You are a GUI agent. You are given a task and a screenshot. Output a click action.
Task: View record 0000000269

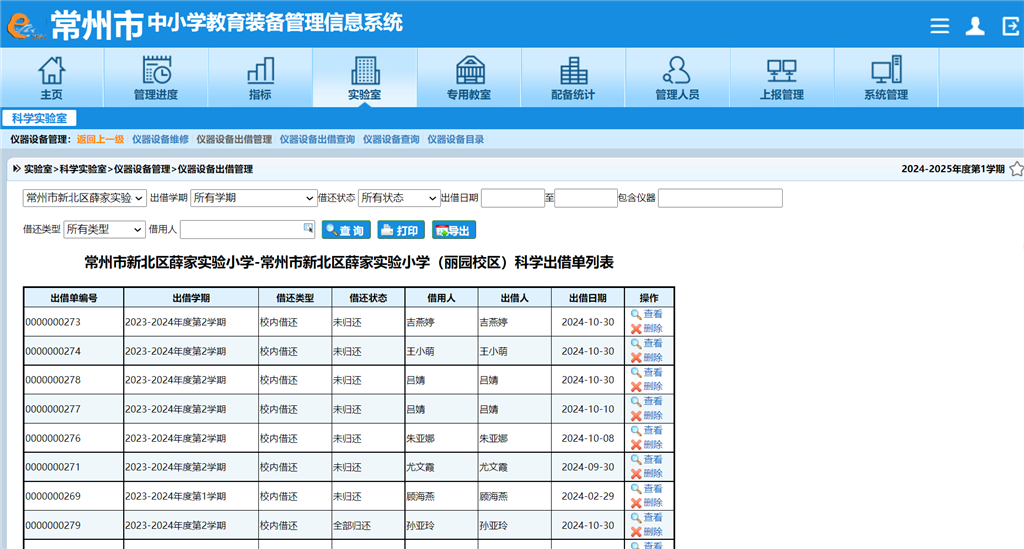[647, 488]
